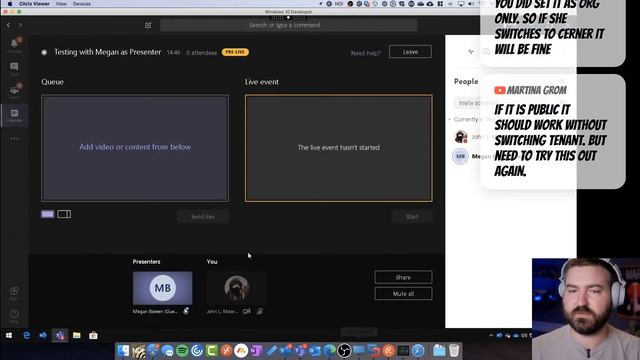The width and height of the screenshot is (640, 360).
Task: Open the Need help? link
Action: point(366,53)
